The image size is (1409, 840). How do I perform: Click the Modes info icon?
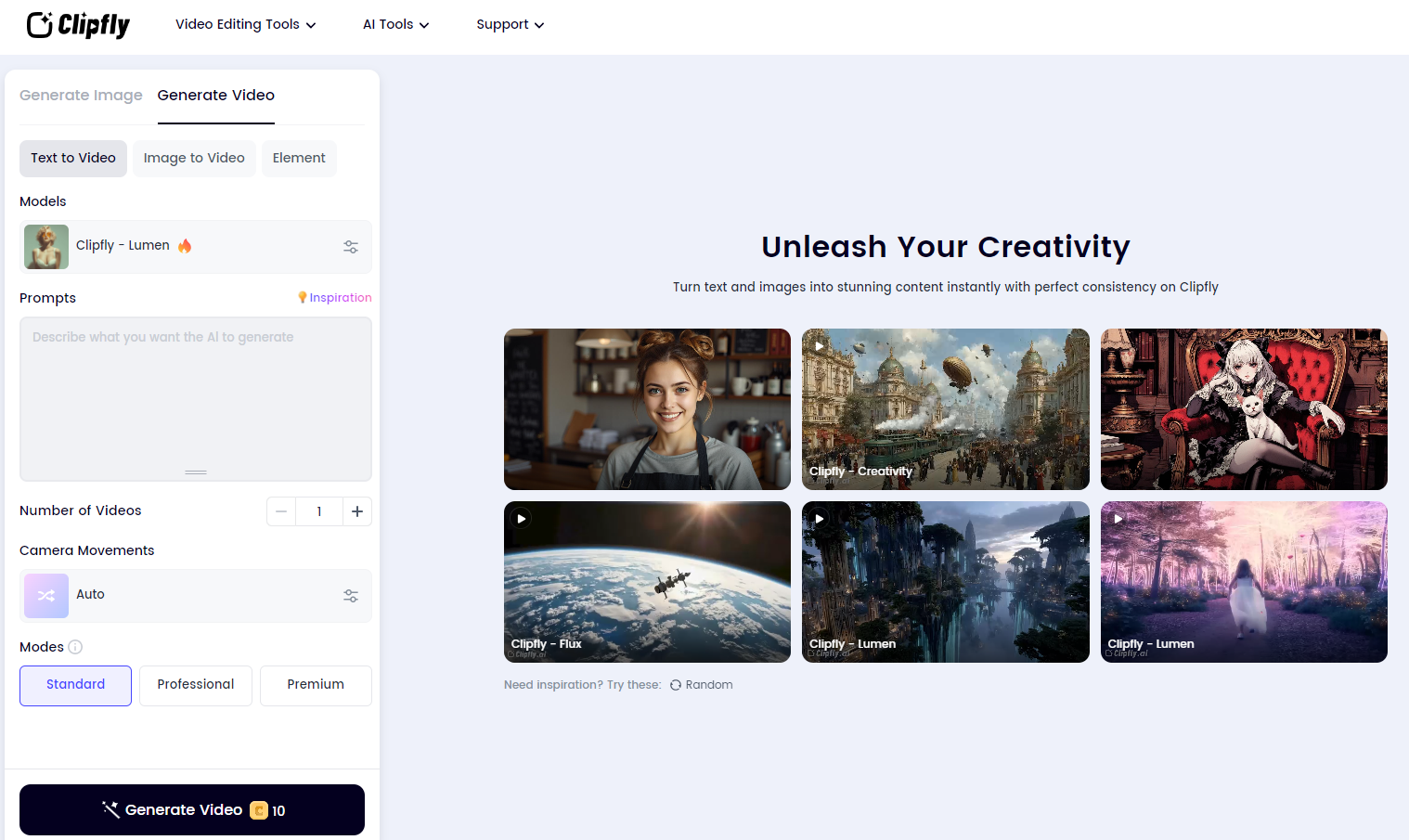75,647
